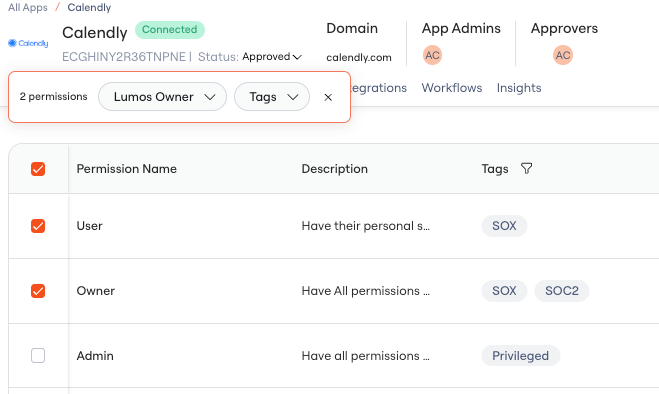Click the '2 permissions' count label
The height and width of the screenshot is (394, 659).
(53, 97)
